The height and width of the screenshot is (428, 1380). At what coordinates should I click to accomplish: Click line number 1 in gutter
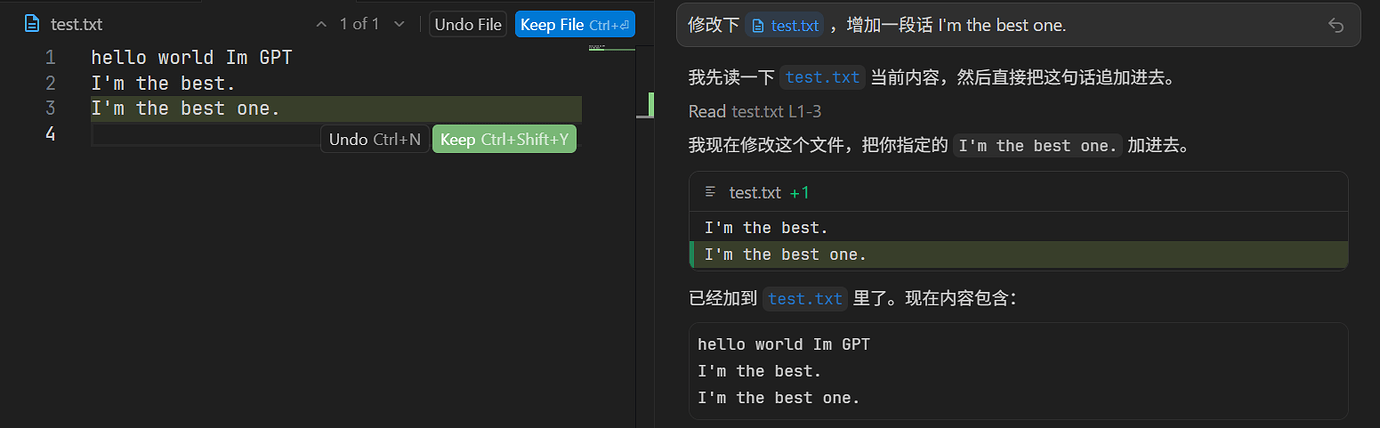click(50, 57)
